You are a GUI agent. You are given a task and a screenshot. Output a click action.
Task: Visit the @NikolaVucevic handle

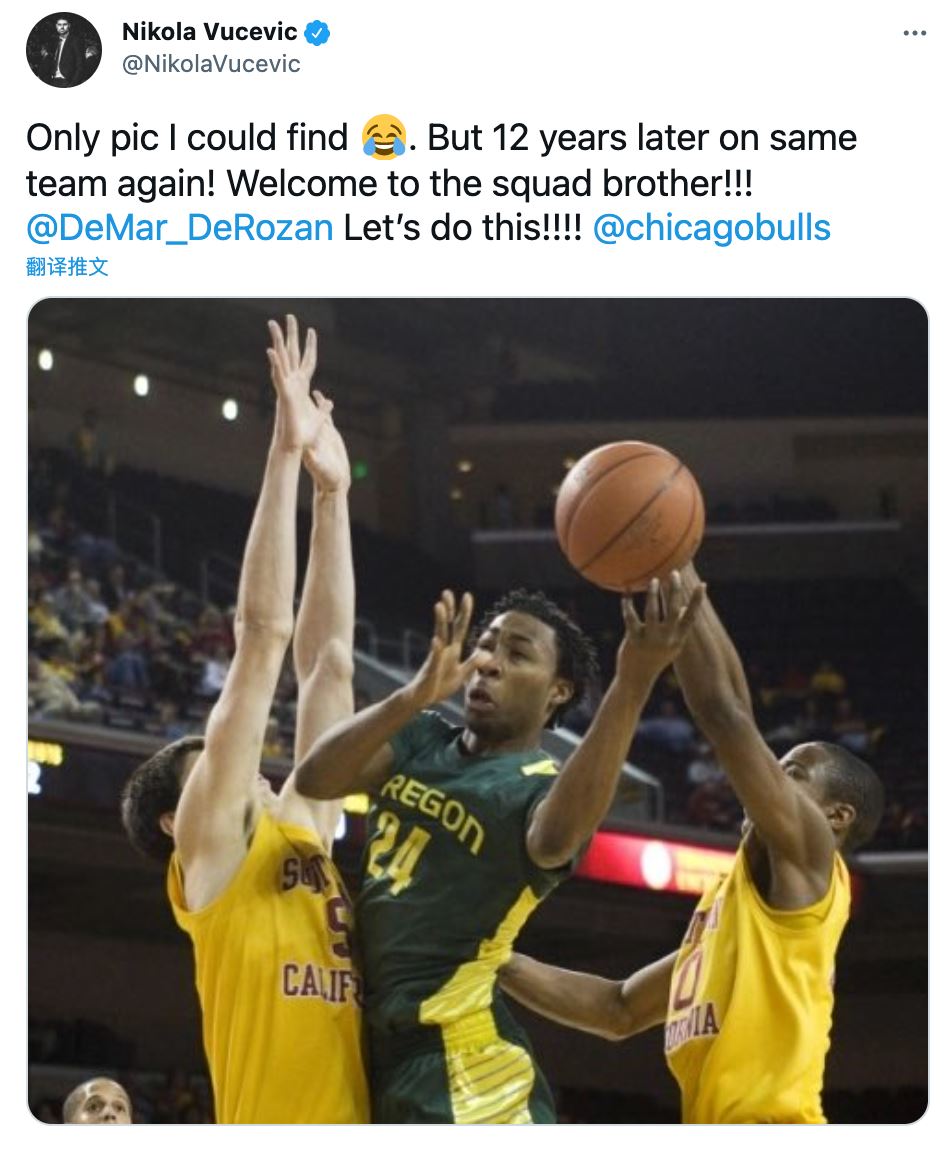click(x=211, y=64)
